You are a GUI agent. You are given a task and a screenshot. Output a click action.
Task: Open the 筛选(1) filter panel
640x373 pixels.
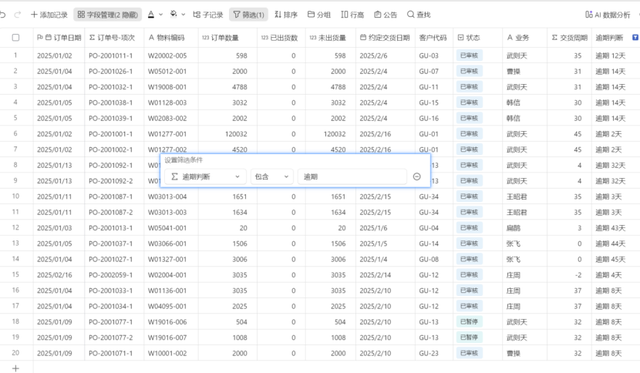pos(249,15)
